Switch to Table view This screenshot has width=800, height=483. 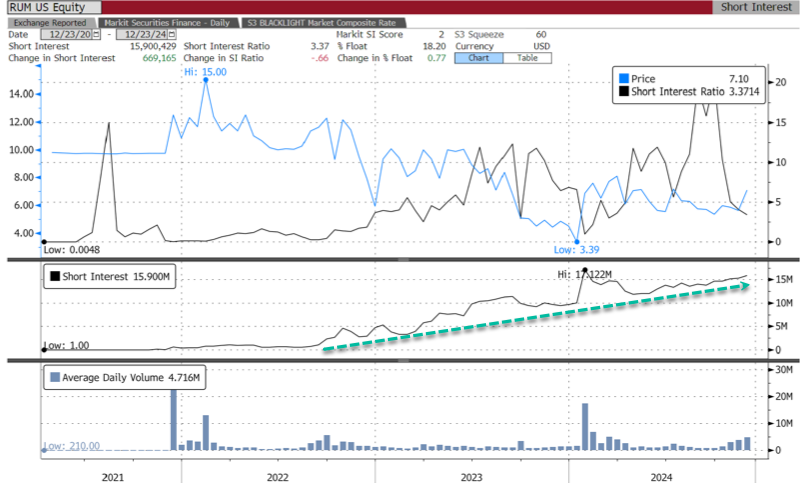coord(523,57)
